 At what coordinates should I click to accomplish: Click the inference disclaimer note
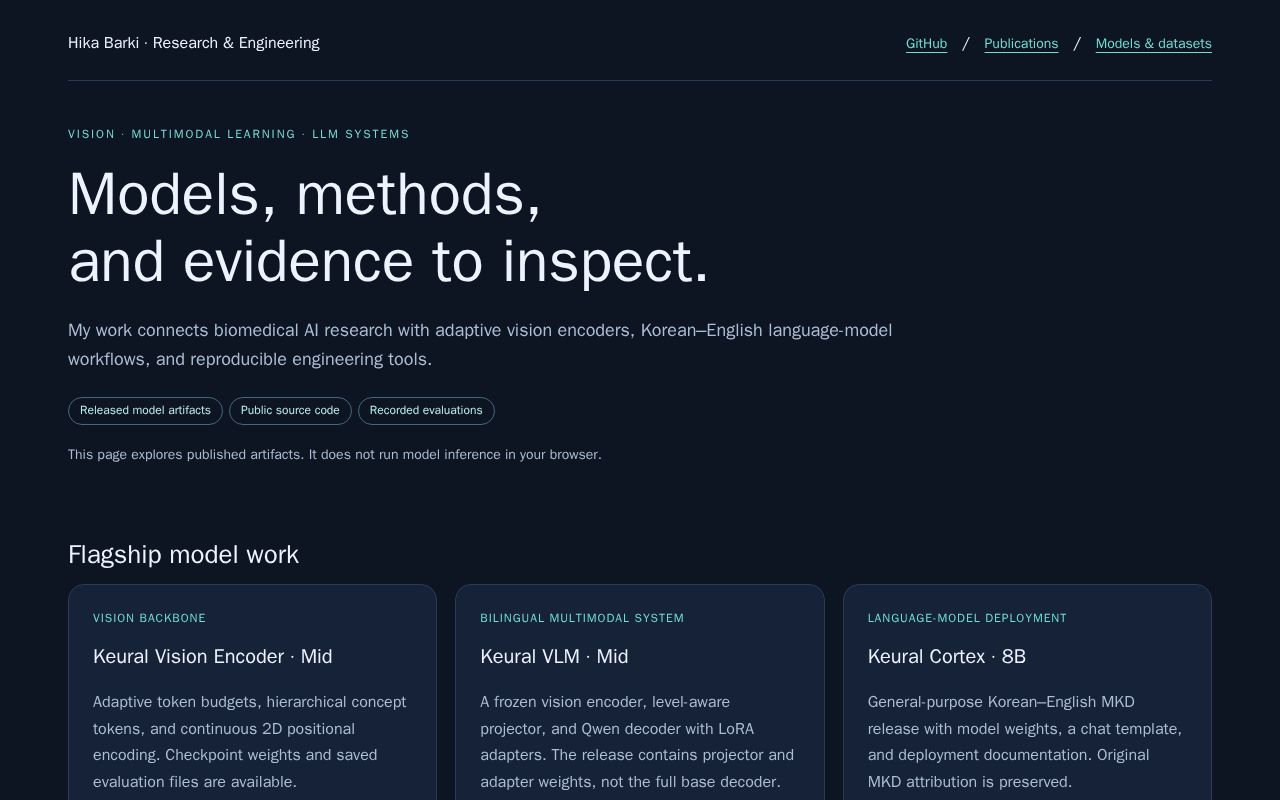click(x=335, y=455)
